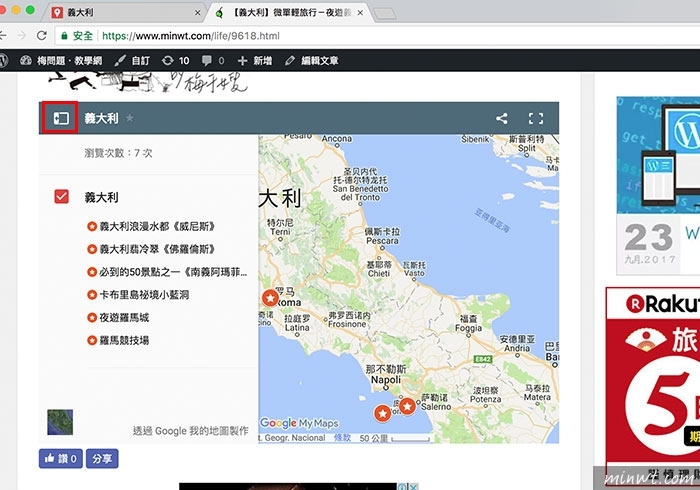Click the Facebook 分享 share button
The image size is (700, 490).
pyautogui.click(x=101, y=458)
